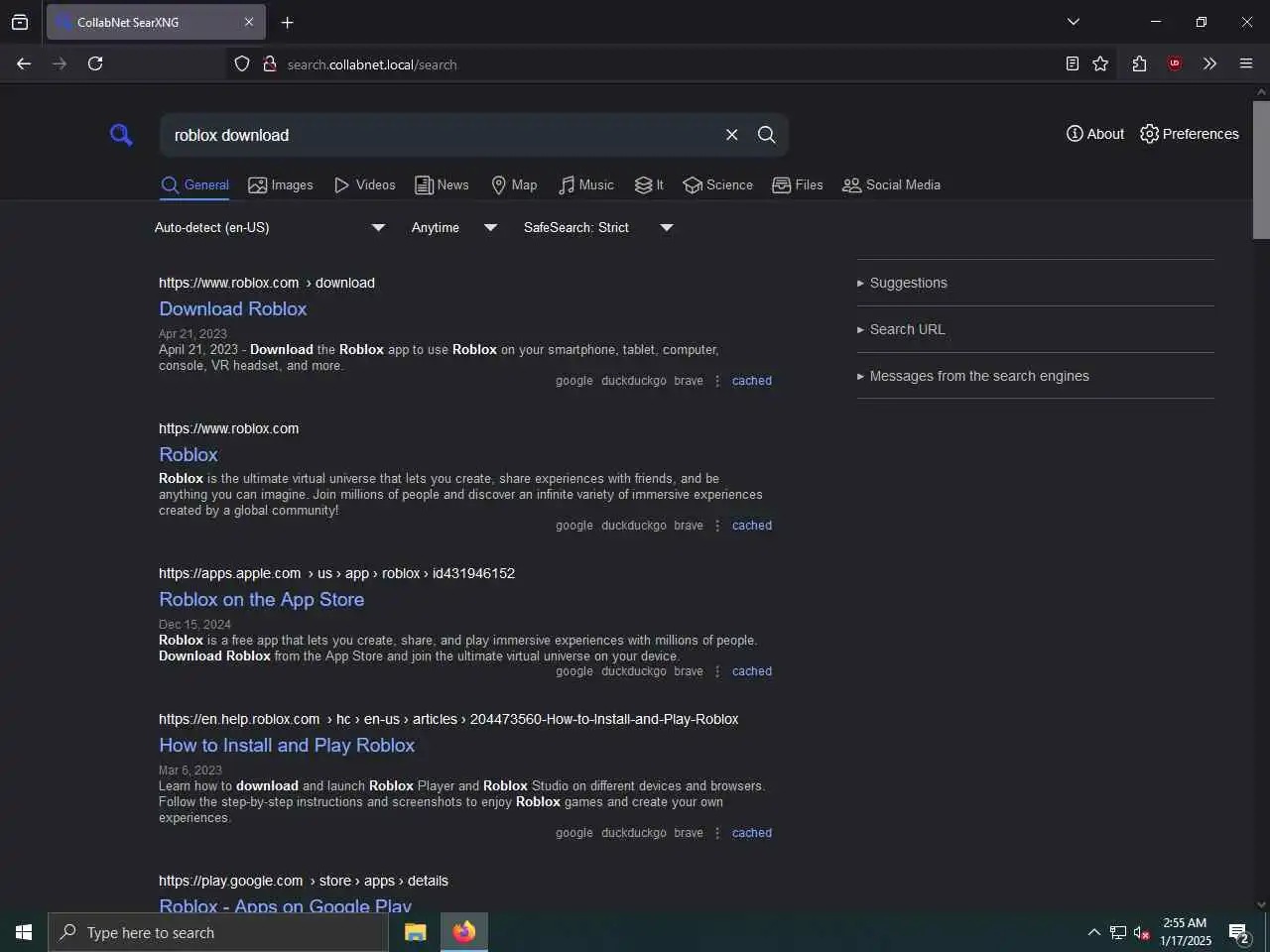The height and width of the screenshot is (952, 1270).
Task: Click the page vertical scrollbar
Action: click(1261, 169)
